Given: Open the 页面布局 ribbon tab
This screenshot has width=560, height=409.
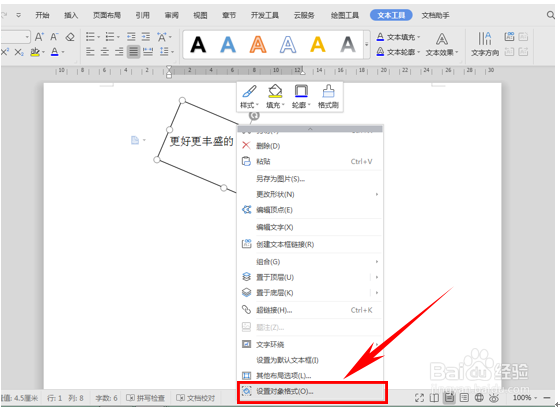Looking at the screenshot, I should tap(107, 15).
